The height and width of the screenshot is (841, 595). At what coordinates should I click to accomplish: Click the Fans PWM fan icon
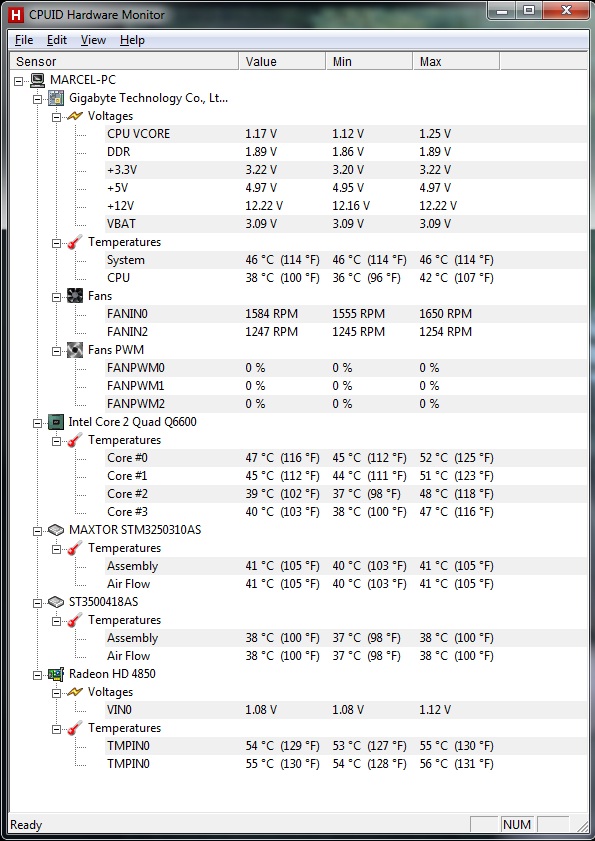click(75, 350)
